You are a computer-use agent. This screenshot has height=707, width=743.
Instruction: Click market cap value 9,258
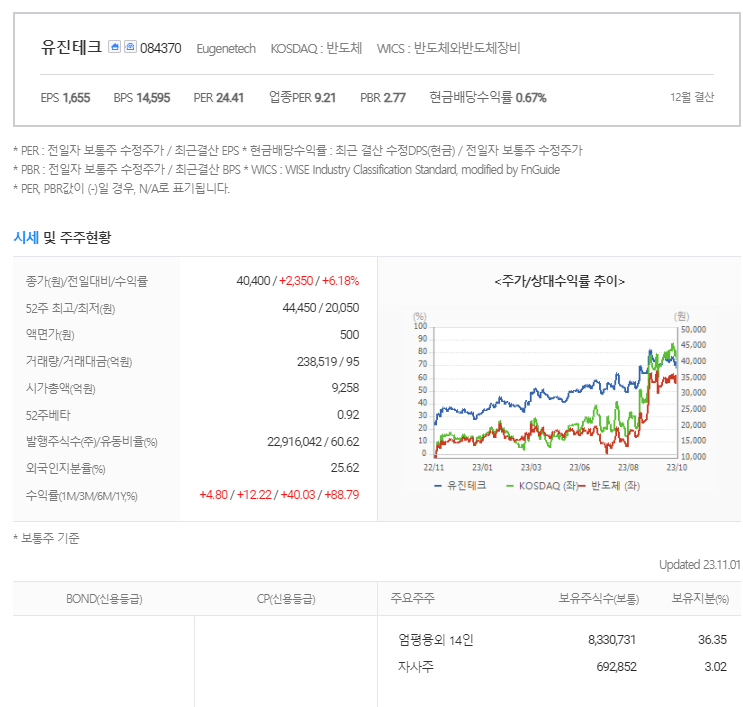tap(345, 388)
